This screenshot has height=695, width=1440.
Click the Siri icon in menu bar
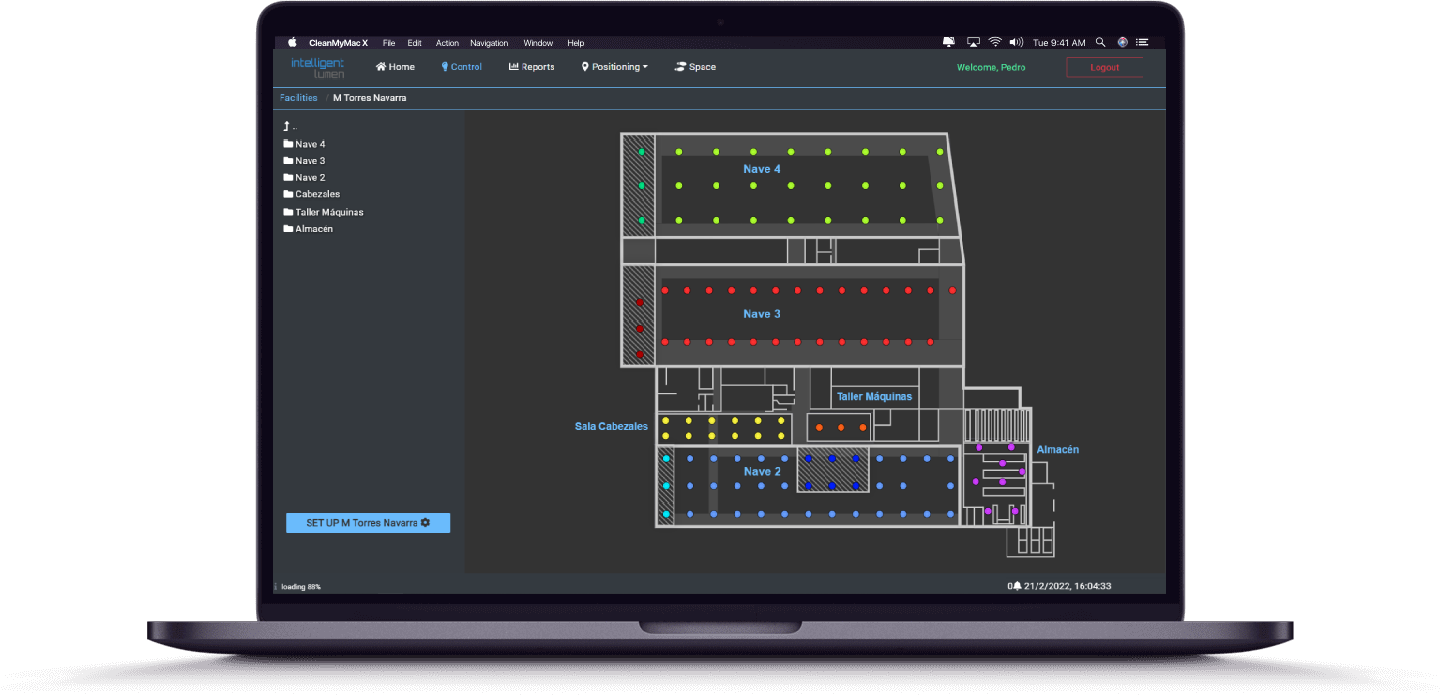1122,42
